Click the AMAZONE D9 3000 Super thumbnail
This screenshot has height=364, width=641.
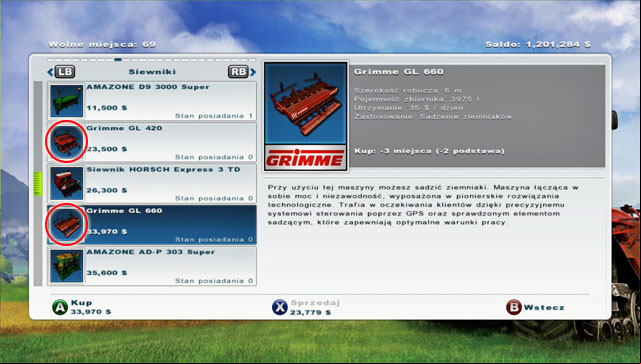[66, 101]
